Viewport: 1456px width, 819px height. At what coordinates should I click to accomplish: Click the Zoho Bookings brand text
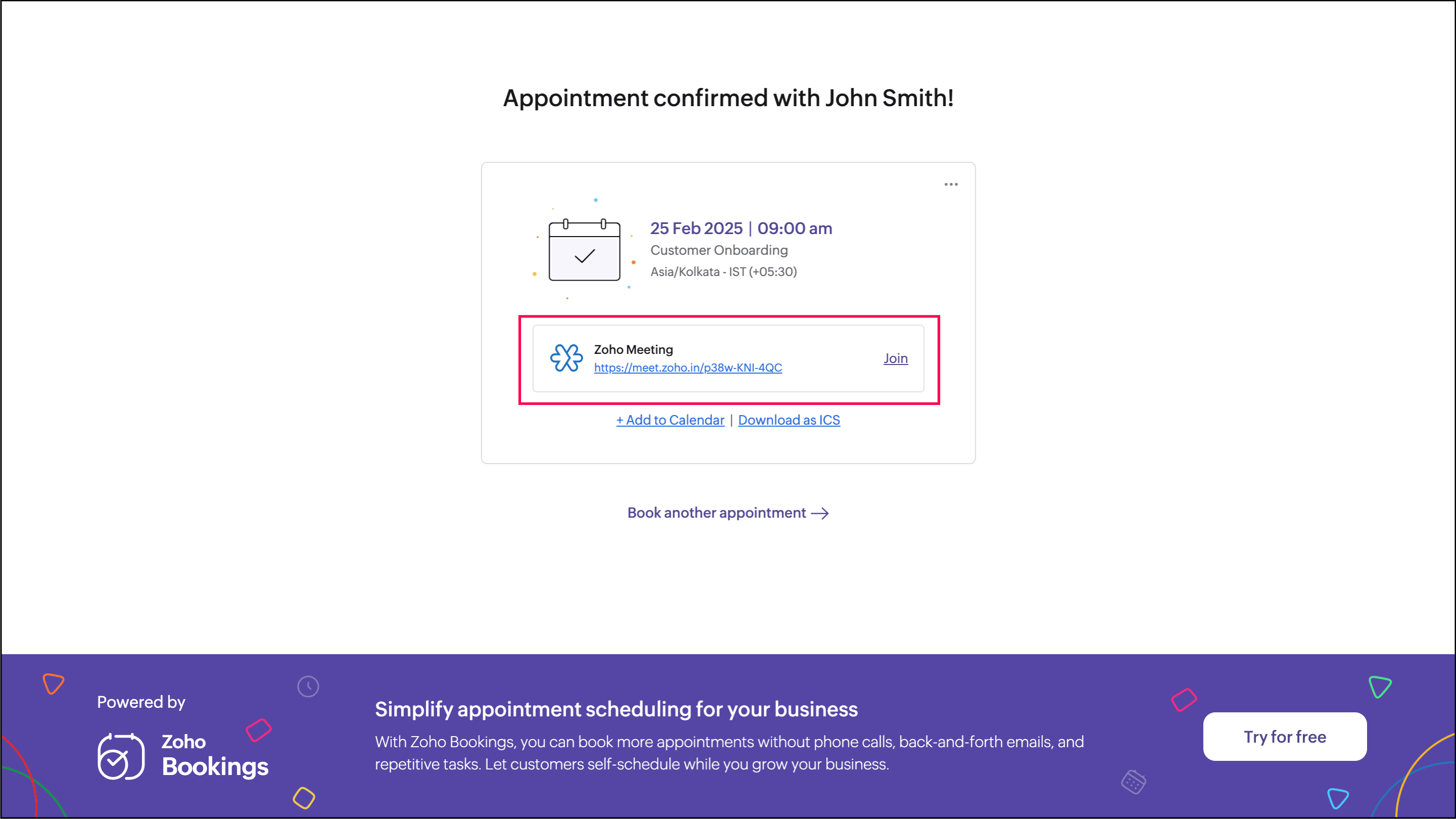point(215,755)
